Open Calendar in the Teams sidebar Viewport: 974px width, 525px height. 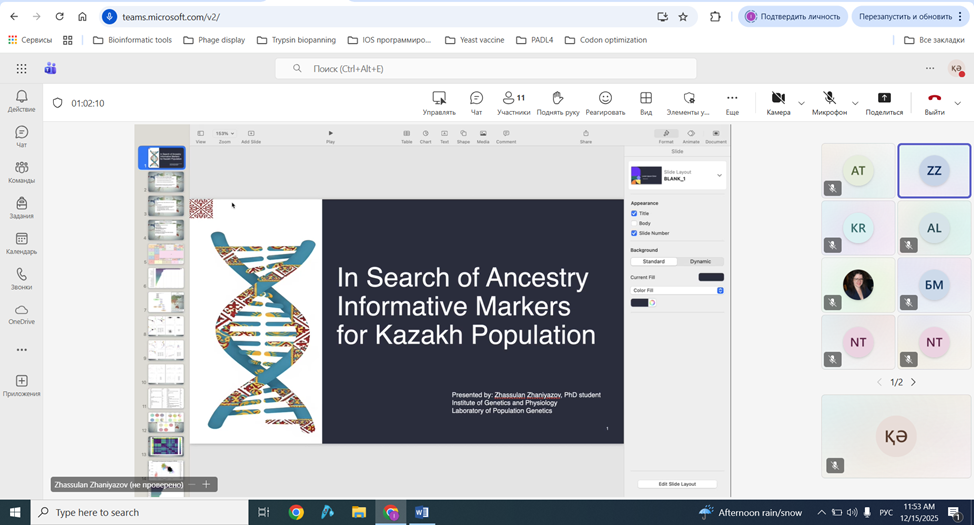coord(21,239)
